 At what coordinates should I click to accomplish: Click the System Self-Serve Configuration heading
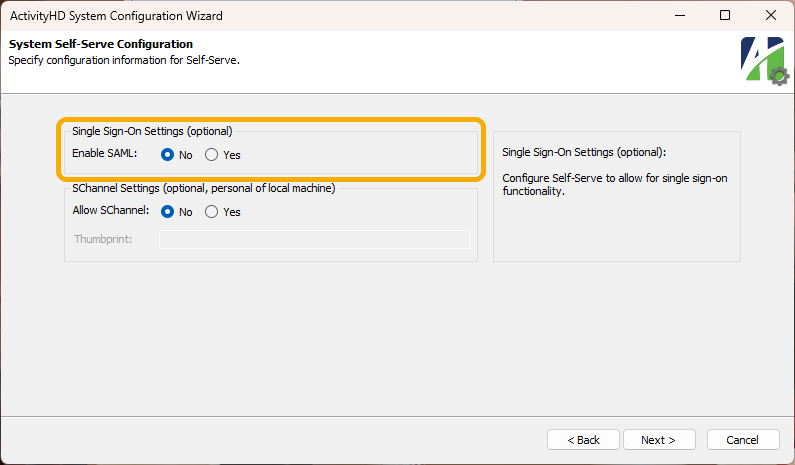101,44
